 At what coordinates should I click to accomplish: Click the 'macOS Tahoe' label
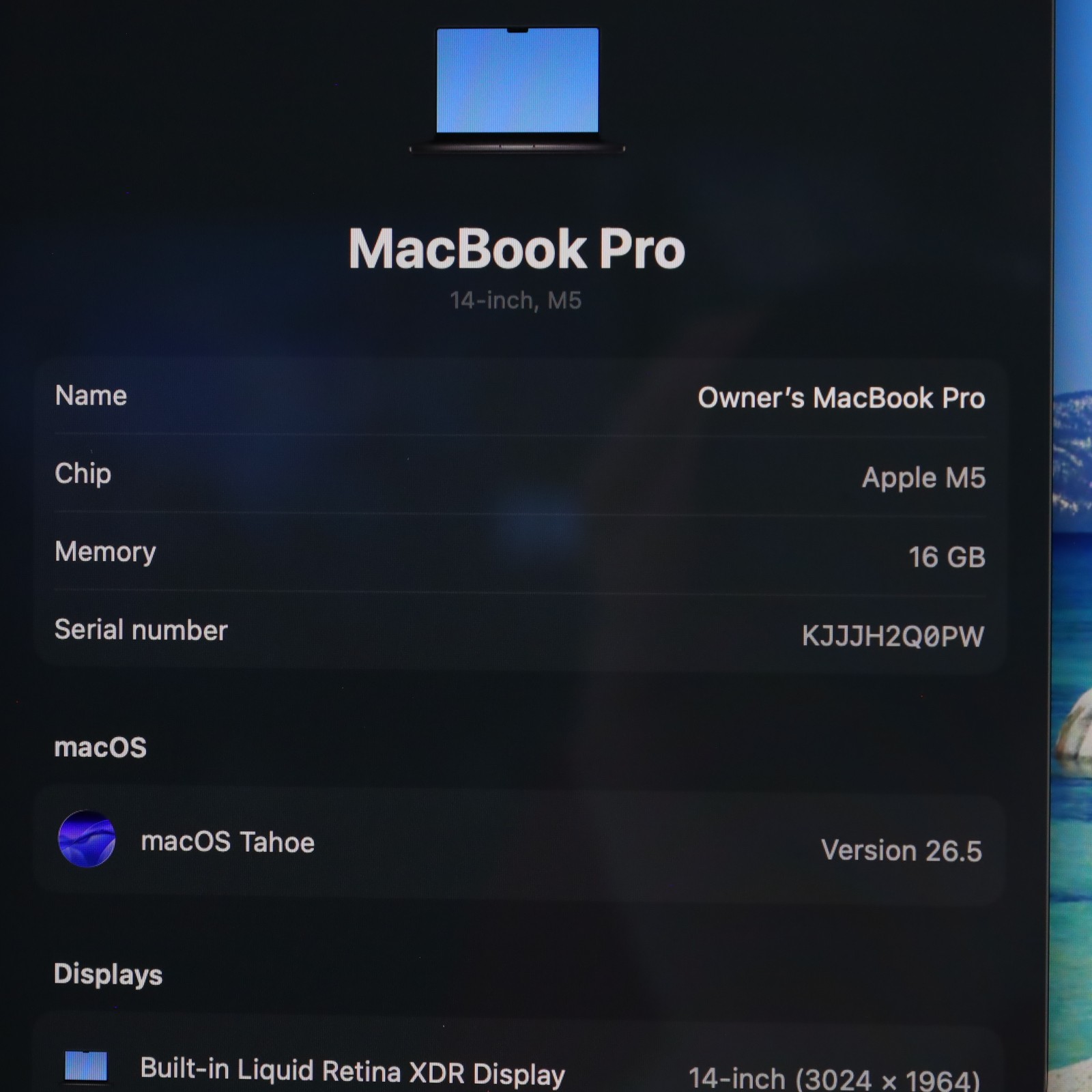coord(227,842)
